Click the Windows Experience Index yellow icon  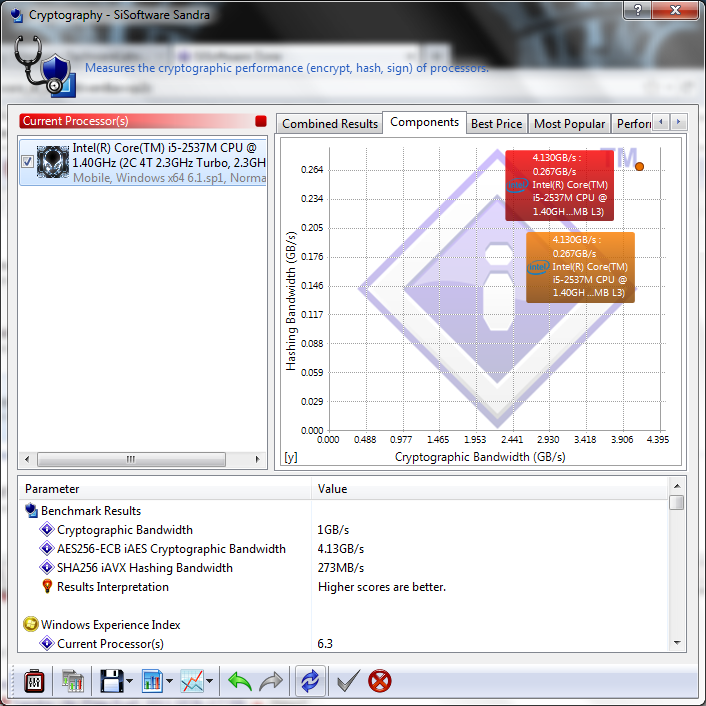(31, 624)
